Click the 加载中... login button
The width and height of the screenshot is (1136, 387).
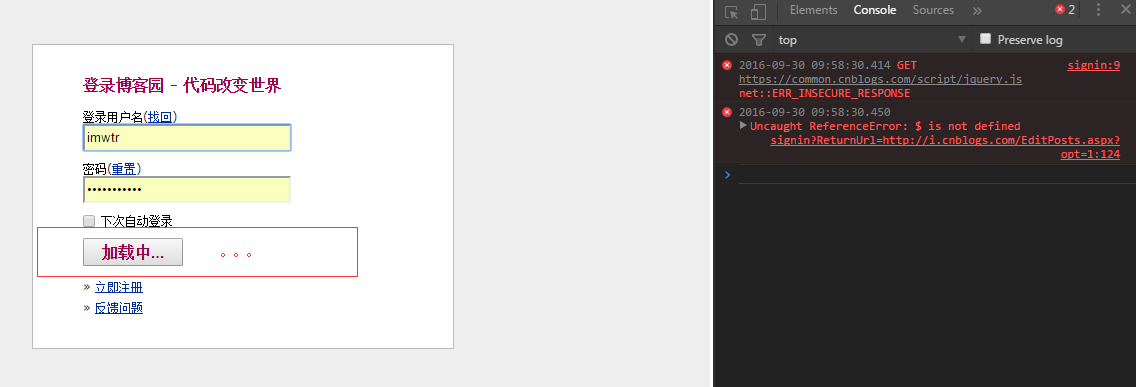[133, 252]
